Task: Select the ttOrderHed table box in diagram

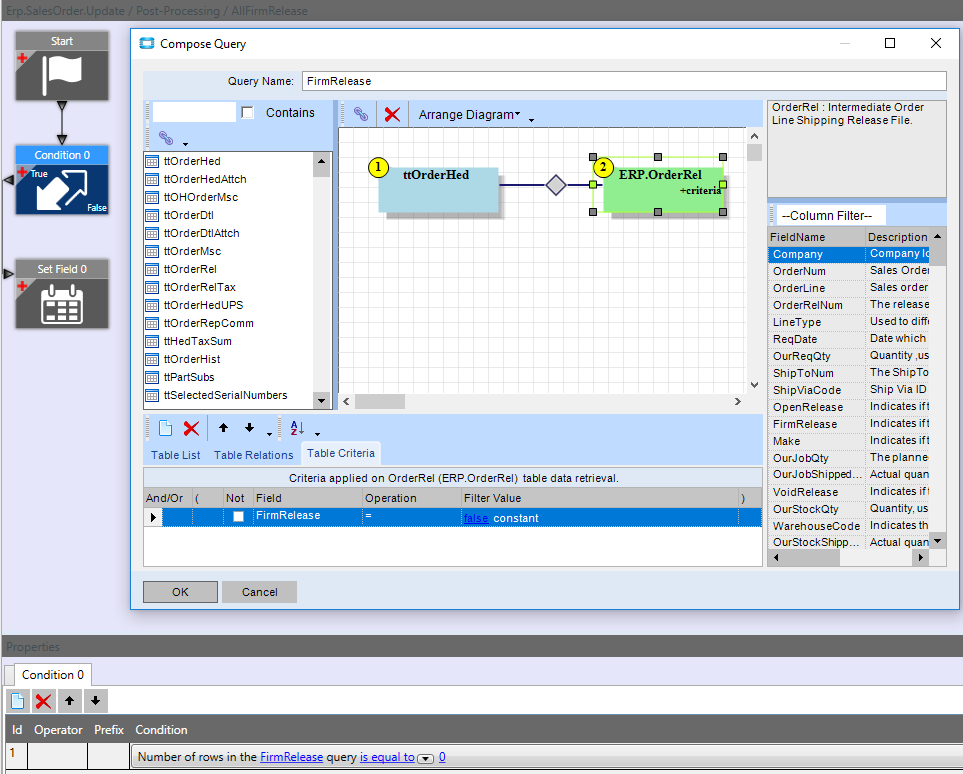Action: [x=439, y=189]
